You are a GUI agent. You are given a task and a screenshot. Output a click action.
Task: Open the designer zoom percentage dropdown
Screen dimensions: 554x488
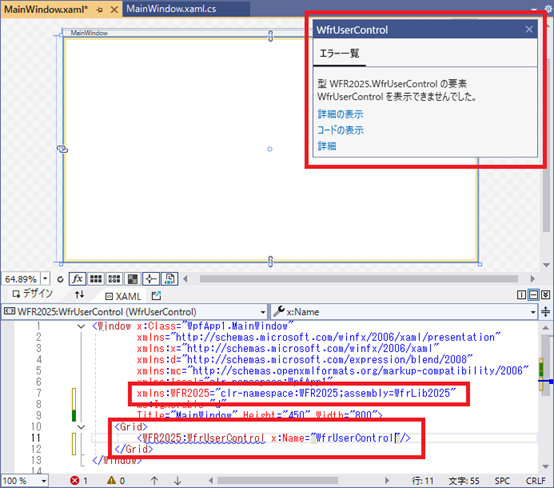[45, 279]
